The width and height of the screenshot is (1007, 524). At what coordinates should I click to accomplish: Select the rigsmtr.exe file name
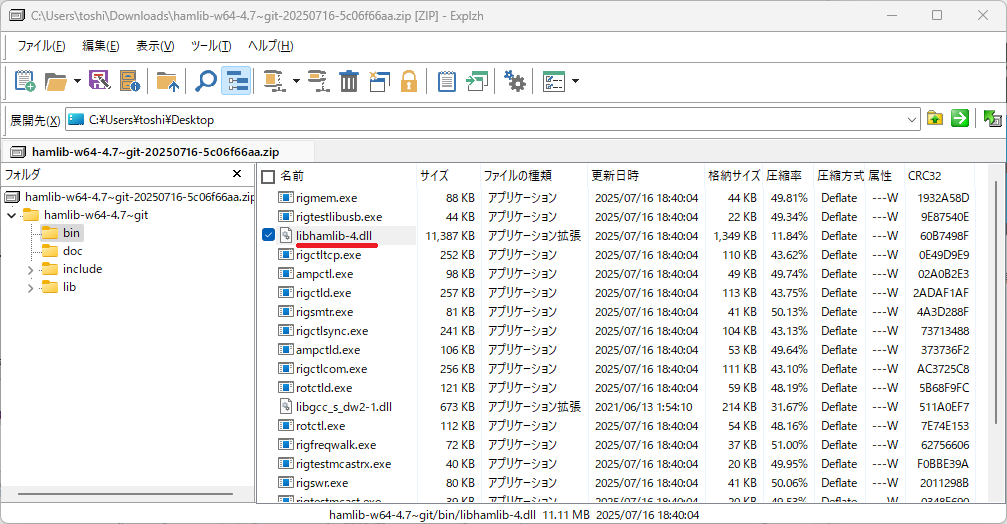click(x=324, y=312)
